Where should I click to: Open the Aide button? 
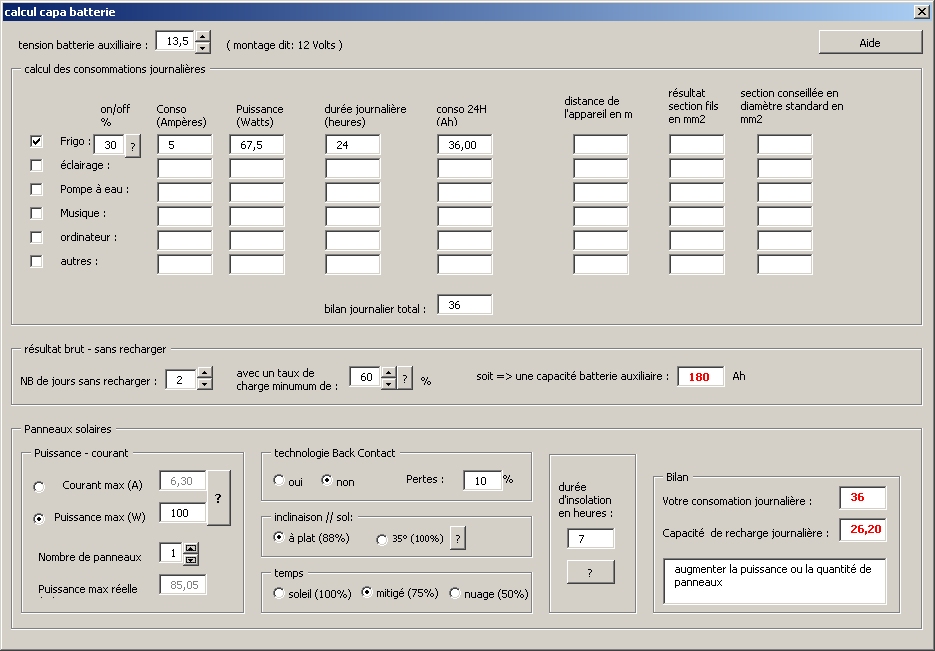point(870,42)
